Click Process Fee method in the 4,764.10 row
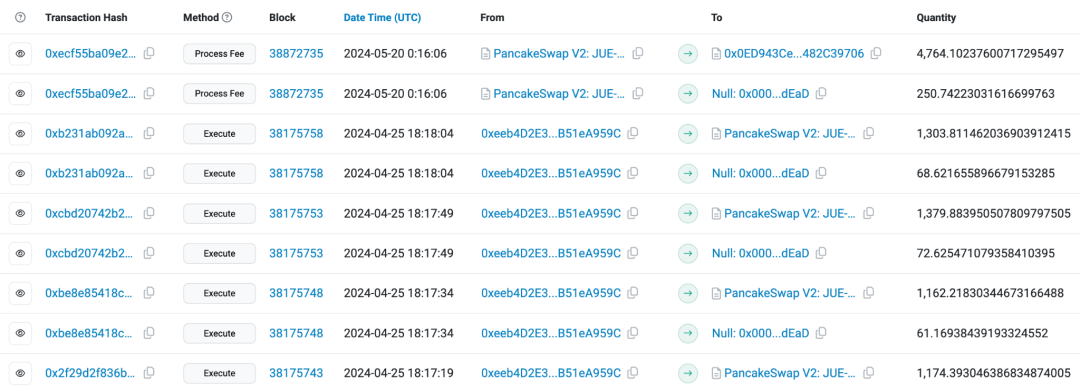This screenshot has width=1080, height=391. click(x=219, y=54)
